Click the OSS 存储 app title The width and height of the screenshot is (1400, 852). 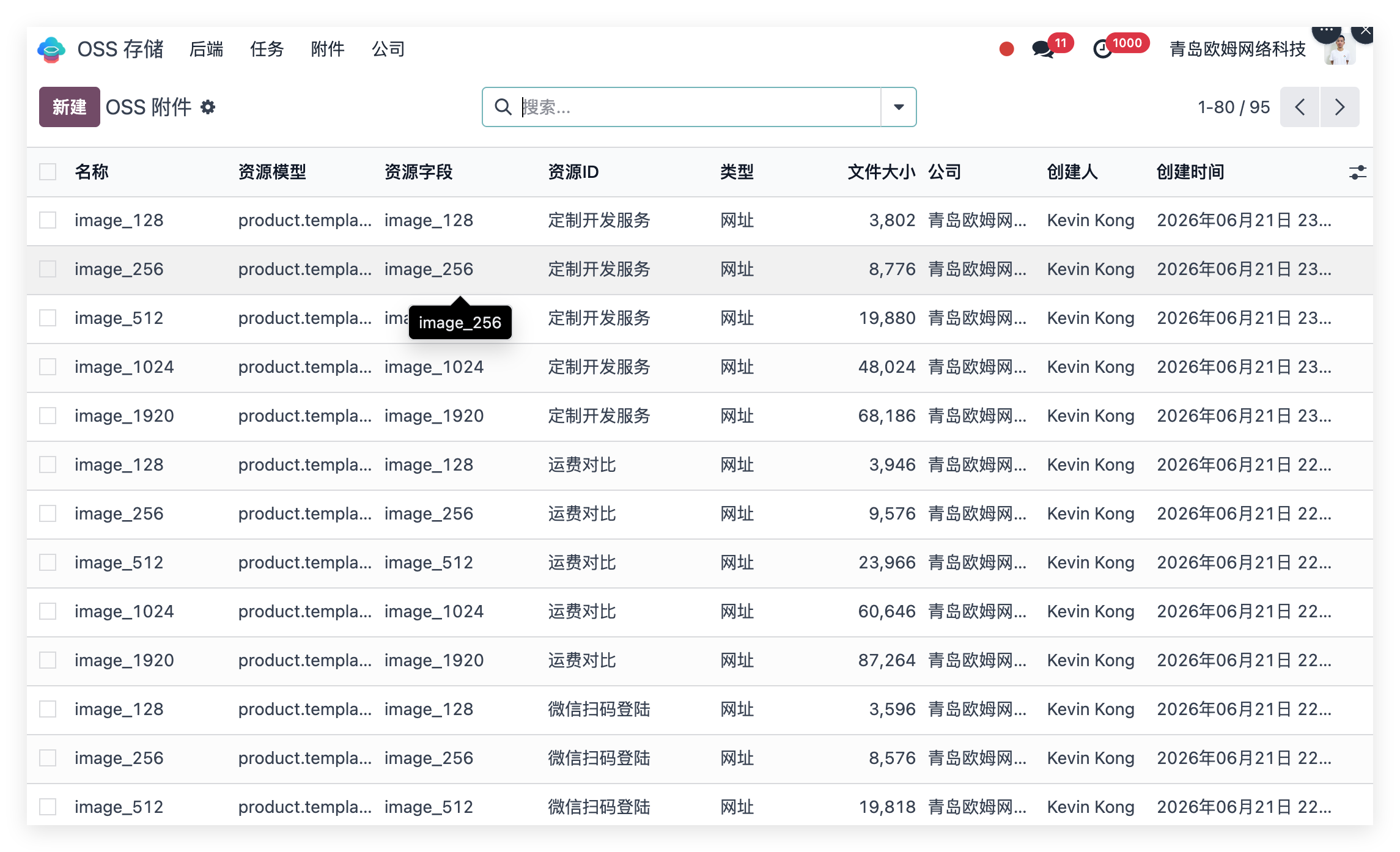pos(120,49)
